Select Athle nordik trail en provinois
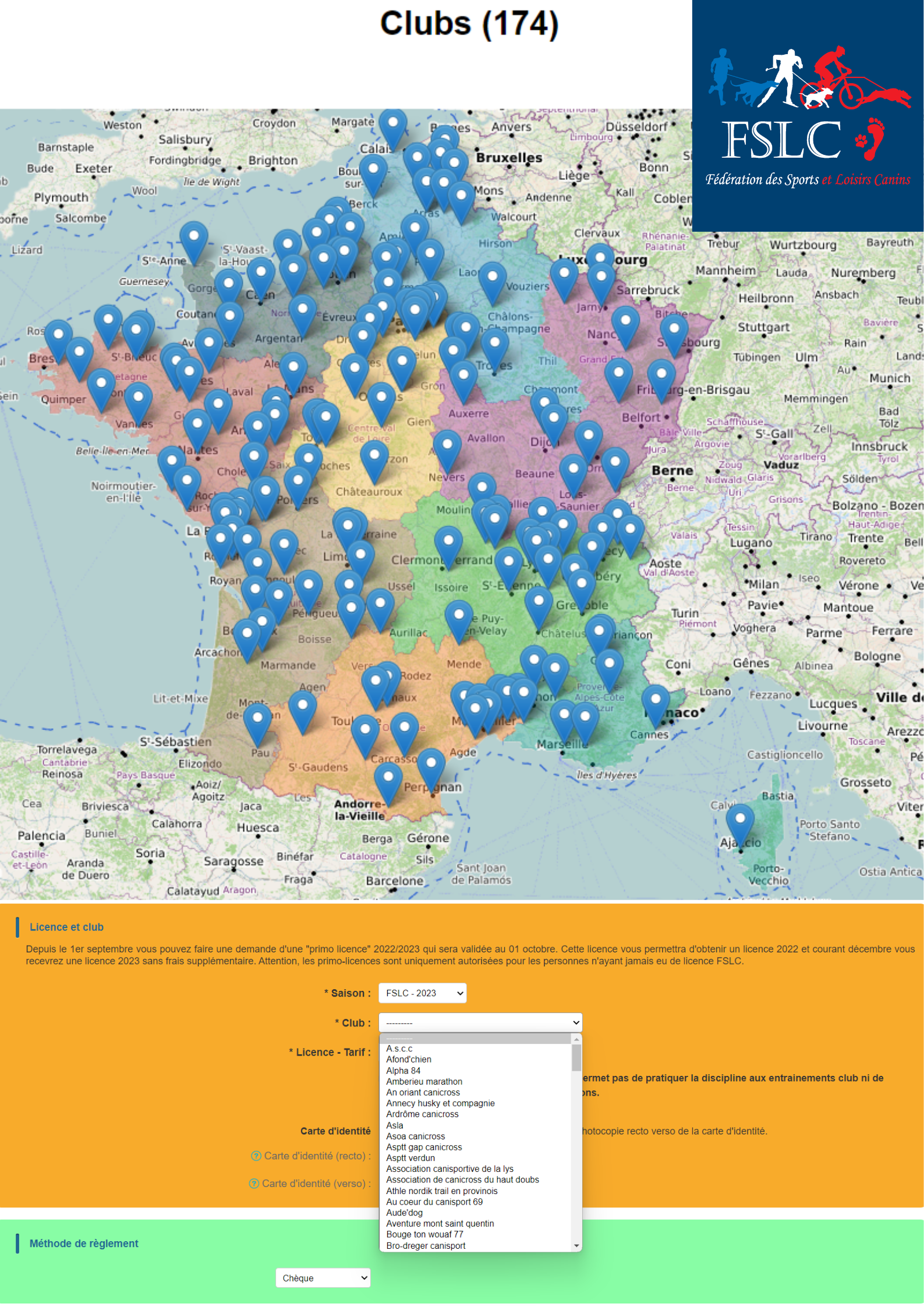Screen dimensions: 924x1307 click(476, 1191)
